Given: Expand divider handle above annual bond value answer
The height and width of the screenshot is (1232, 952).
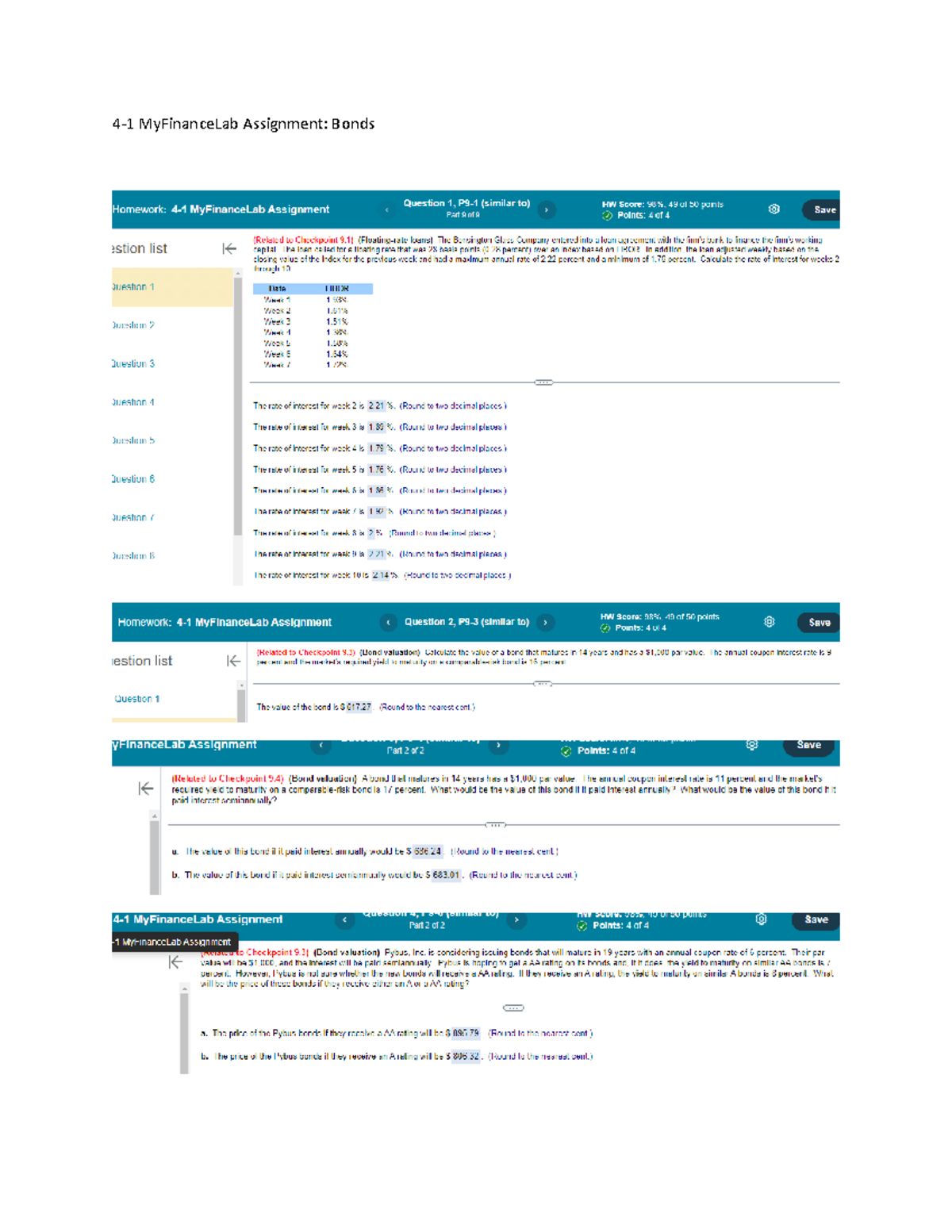Looking at the screenshot, I should [495, 825].
